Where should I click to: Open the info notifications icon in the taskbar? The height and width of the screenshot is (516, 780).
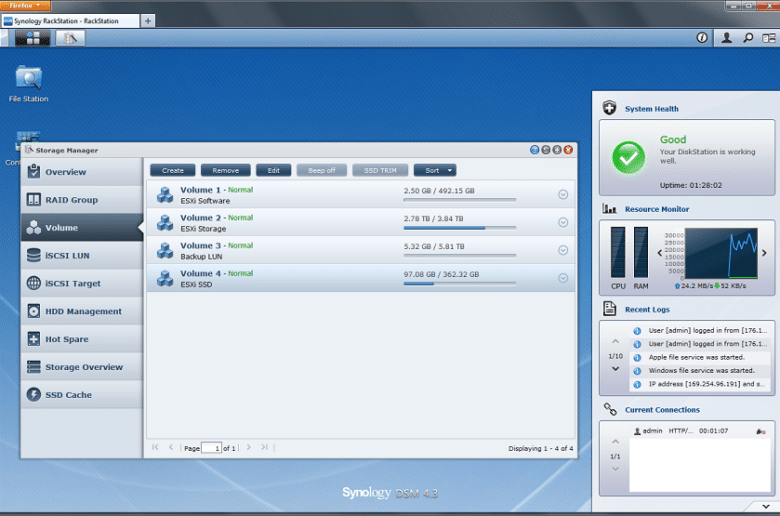[x=702, y=38]
